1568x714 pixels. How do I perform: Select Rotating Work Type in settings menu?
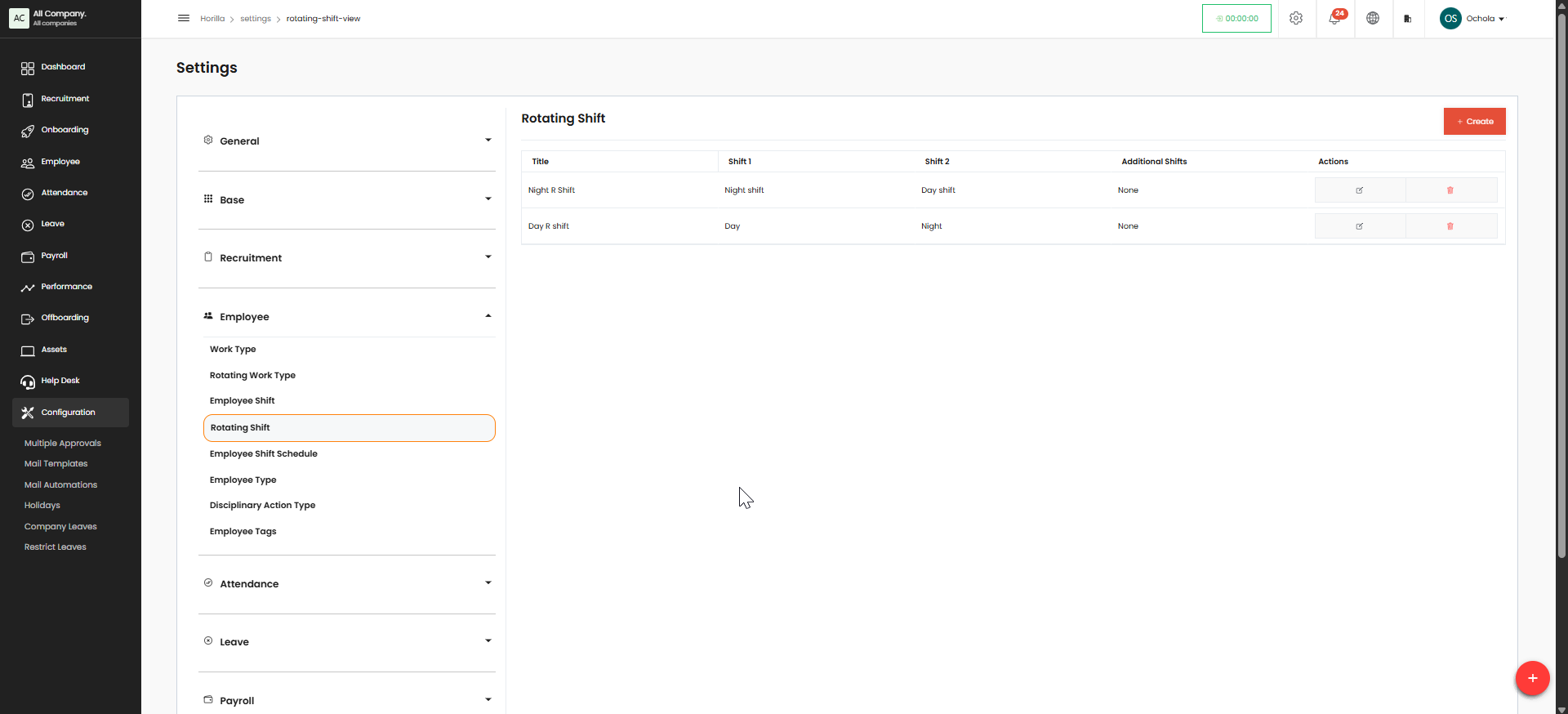(252, 375)
